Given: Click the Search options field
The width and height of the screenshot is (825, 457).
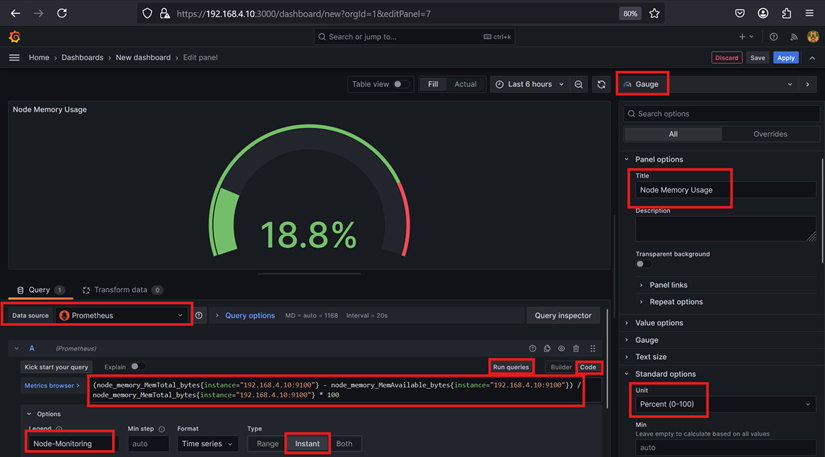Looking at the screenshot, I should pos(721,114).
